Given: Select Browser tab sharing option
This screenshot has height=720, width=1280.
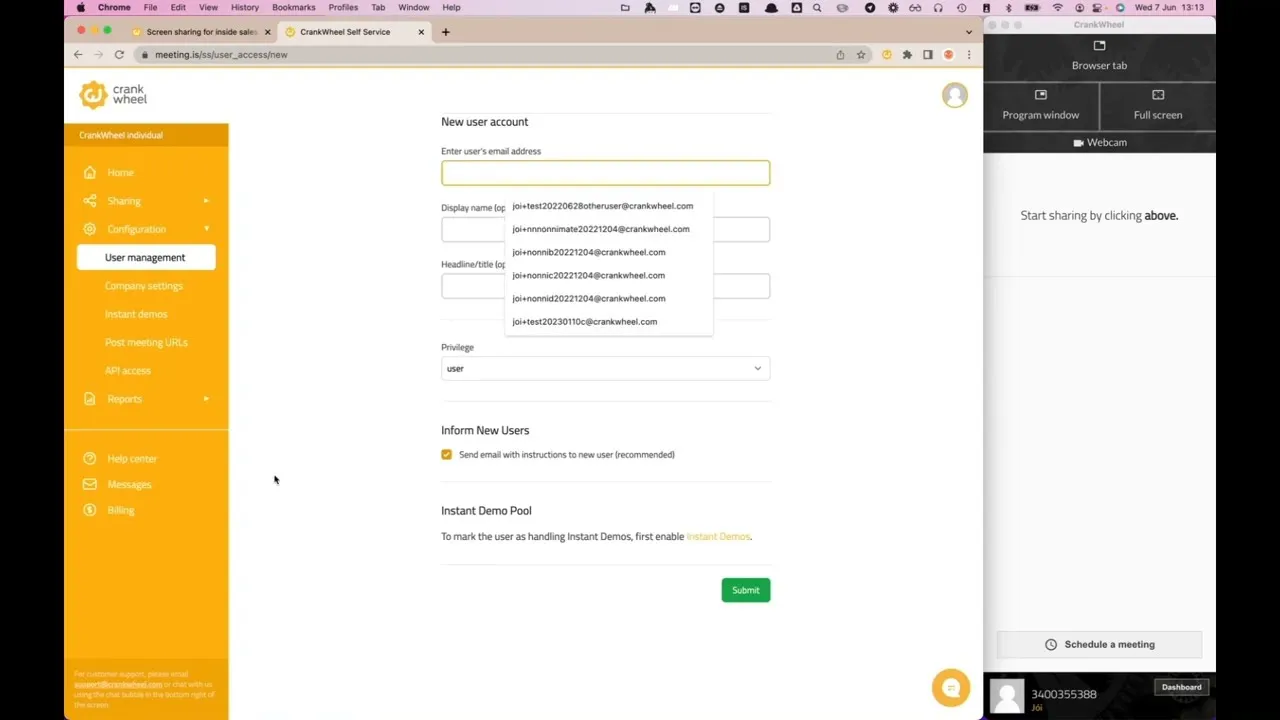Looking at the screenshot, I should click(1099, 56).
